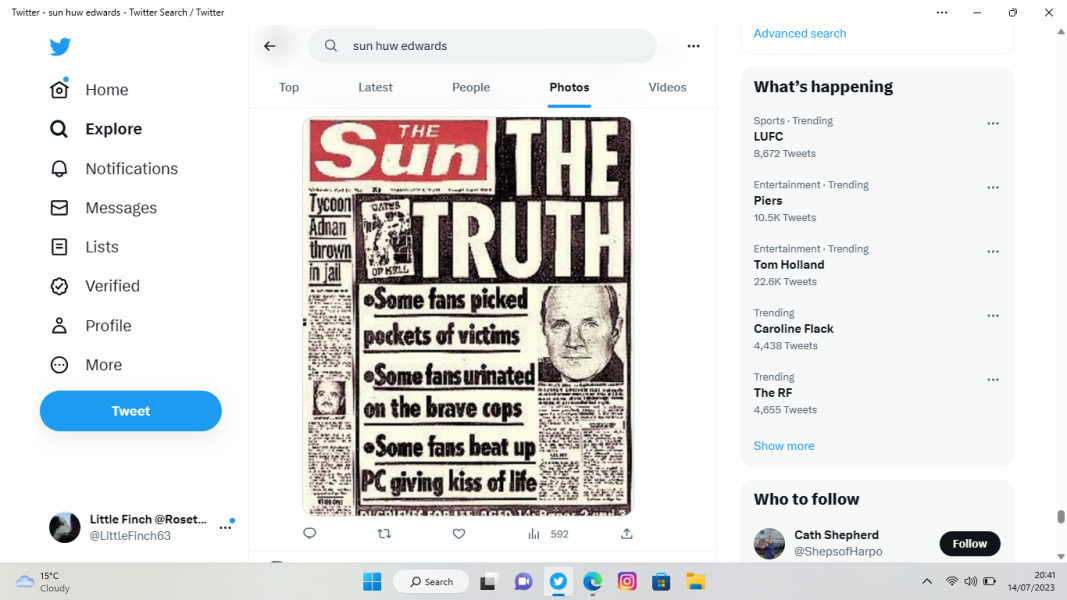This screenshot has width=1067, height=600.
Task: Open Explore in the sidebar
Action: 96,129
